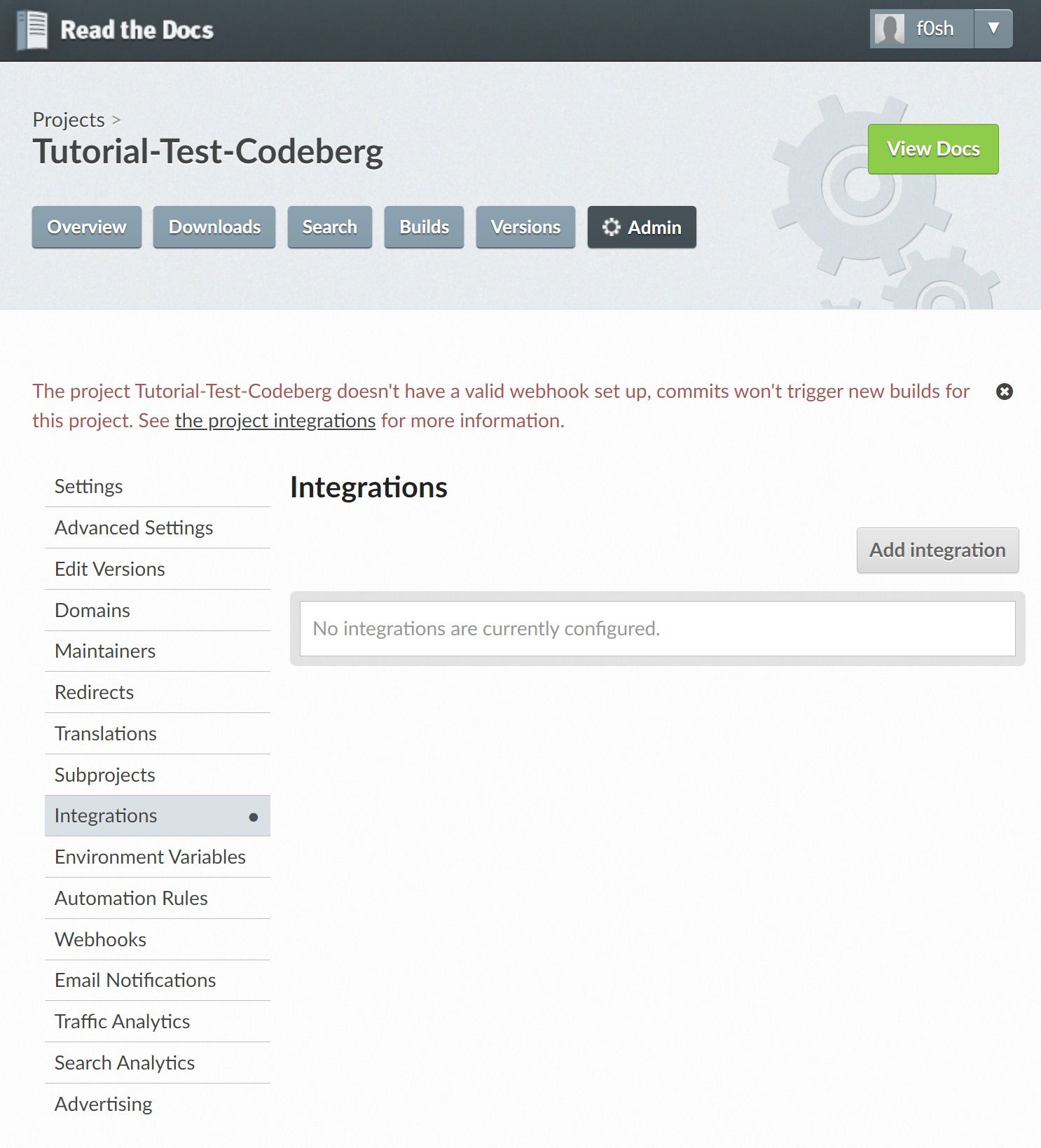Select Environment Variables in the sidebar
This screenshot has height=1148, width=1041.
click(x=150, y=857)
